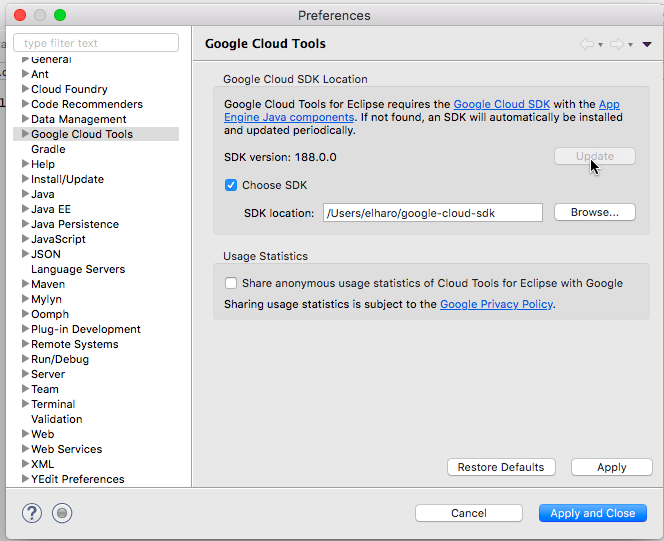Expand the Remote Systems node
This screenshot has height=541, width=664.
click(25, 344)
